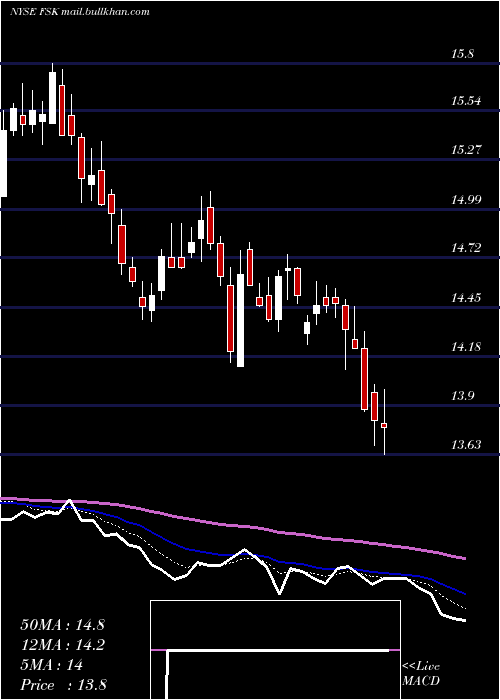
Task: Click the Price : 13.8 readout
Action: click(63, 685)
